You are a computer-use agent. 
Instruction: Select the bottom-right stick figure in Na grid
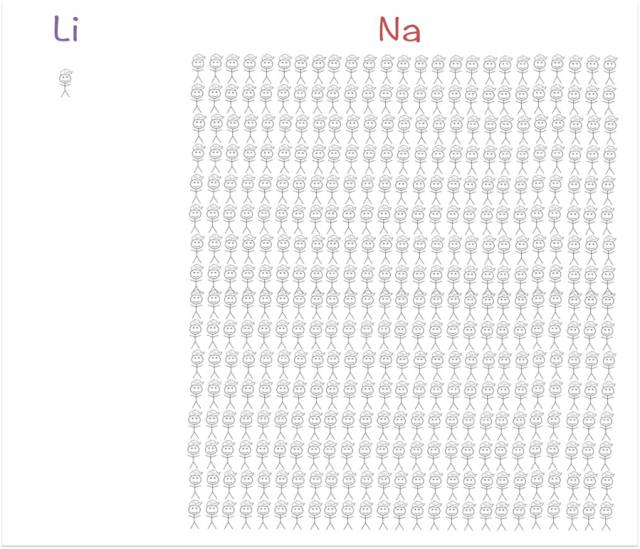coord(607,515)
